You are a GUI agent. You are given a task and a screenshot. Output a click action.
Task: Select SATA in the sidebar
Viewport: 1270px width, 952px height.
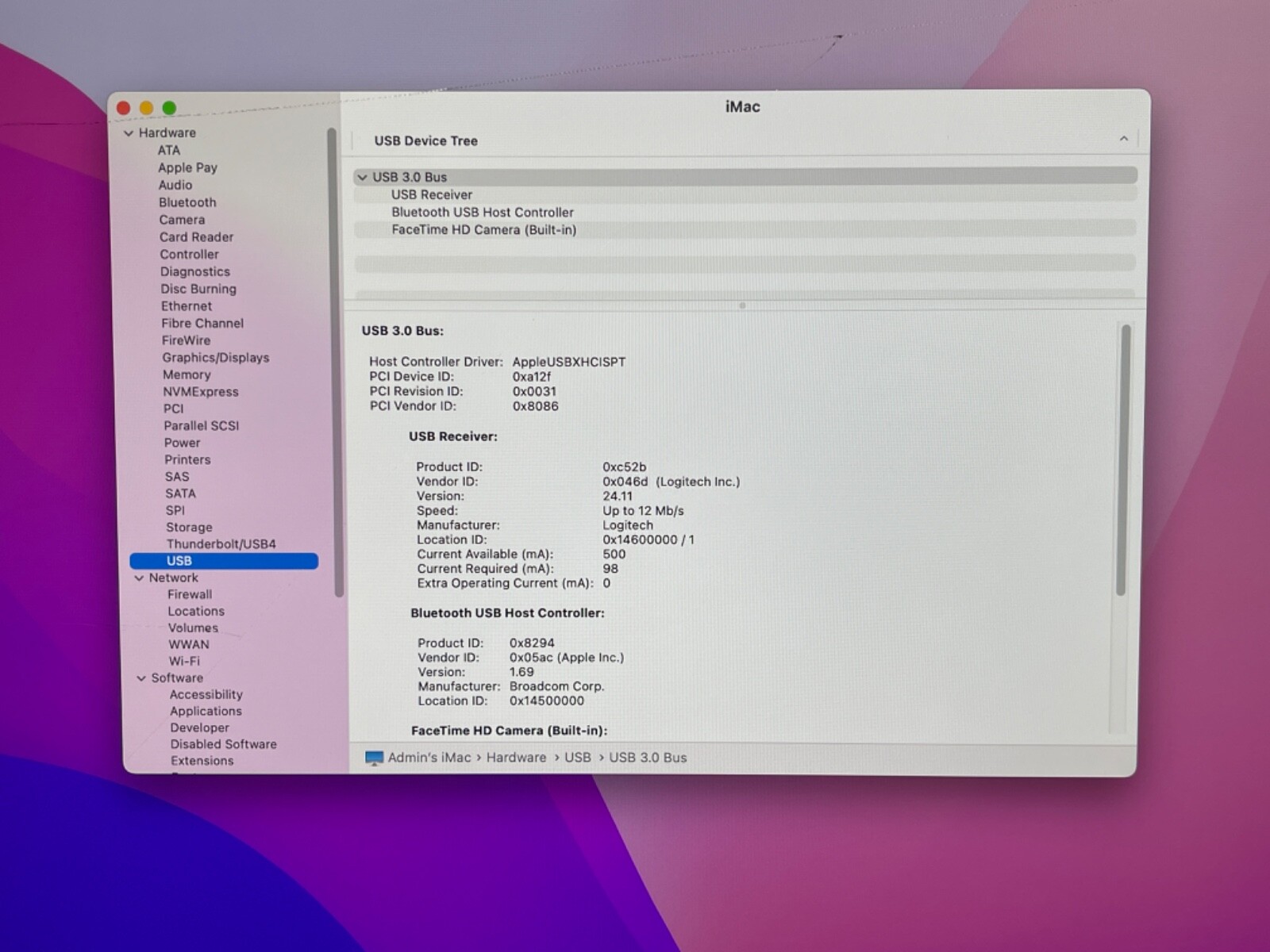pyautogui.click(x=180, y=493)
